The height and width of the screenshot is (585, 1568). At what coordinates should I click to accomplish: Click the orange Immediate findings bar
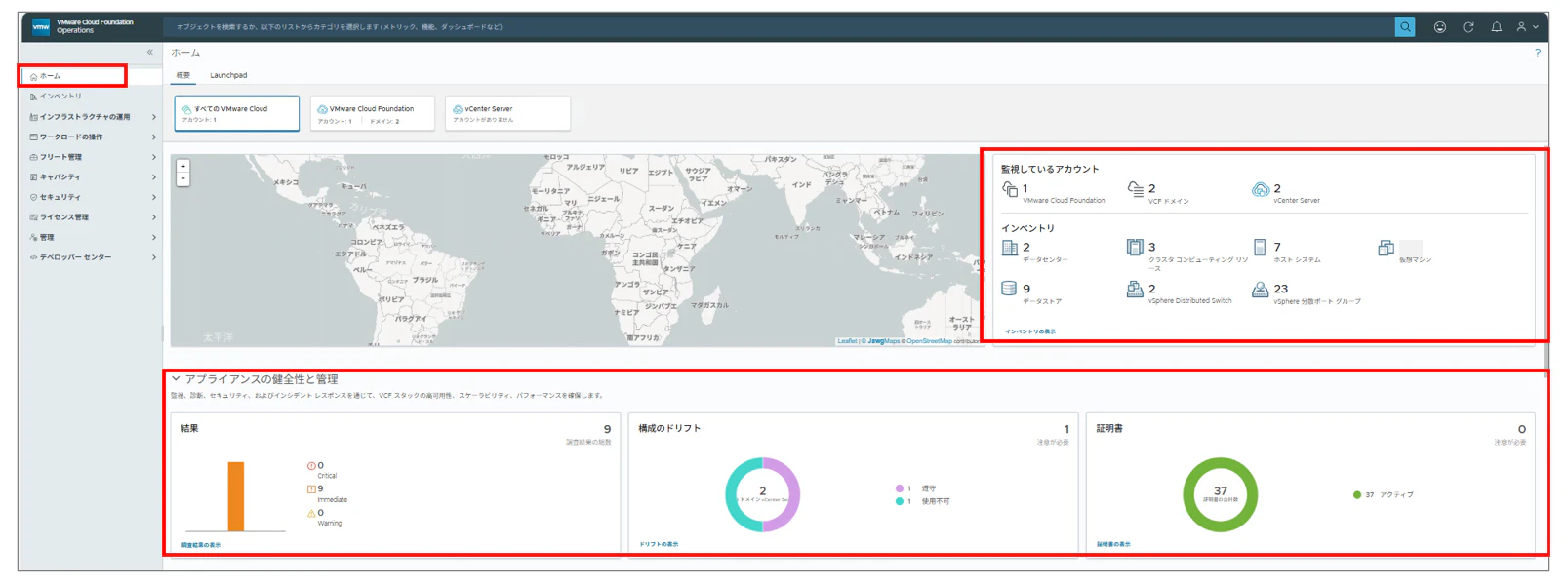tap(236, 496)
